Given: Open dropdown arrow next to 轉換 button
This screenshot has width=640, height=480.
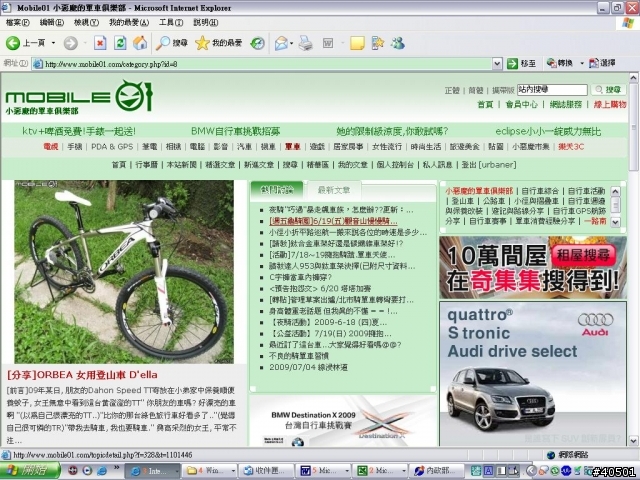Looking at the screenshot, I should coord(582,63).
